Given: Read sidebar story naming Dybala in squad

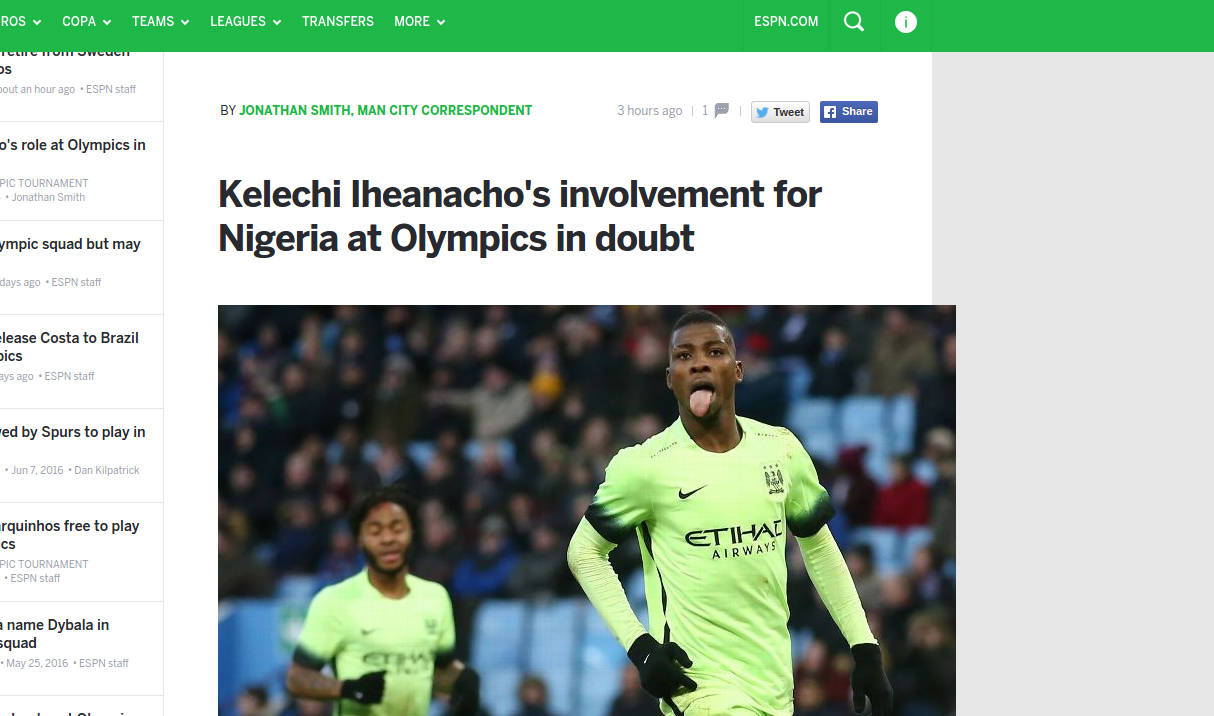Looking at the screenshot, I should [55, 634].
